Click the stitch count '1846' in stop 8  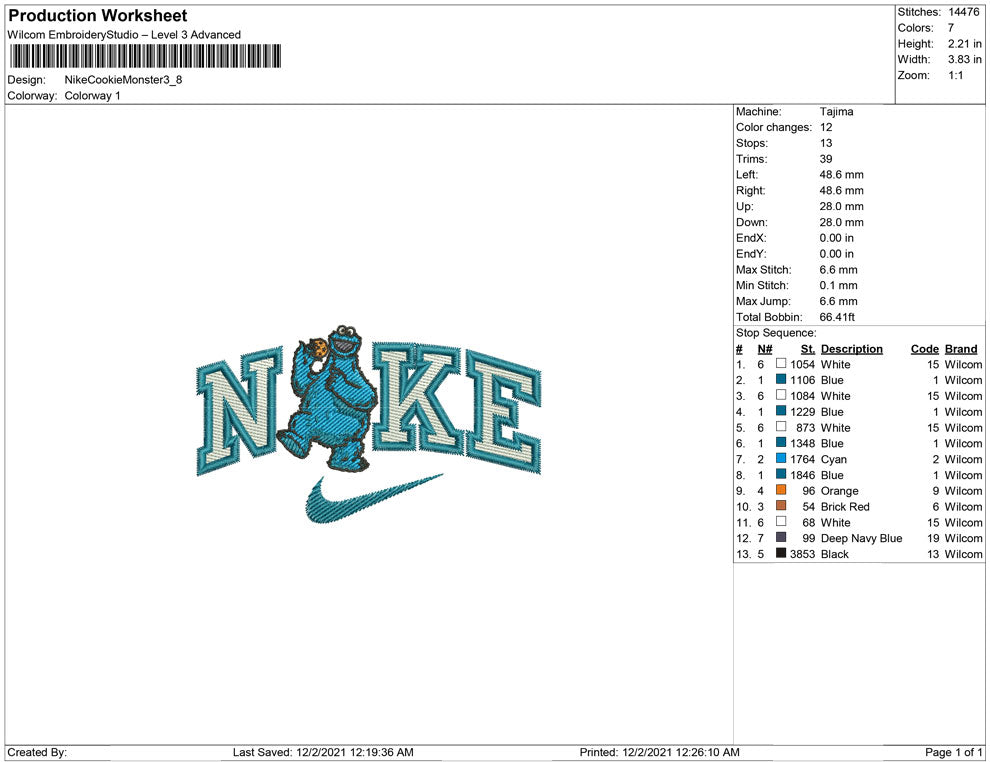[802, 475]
